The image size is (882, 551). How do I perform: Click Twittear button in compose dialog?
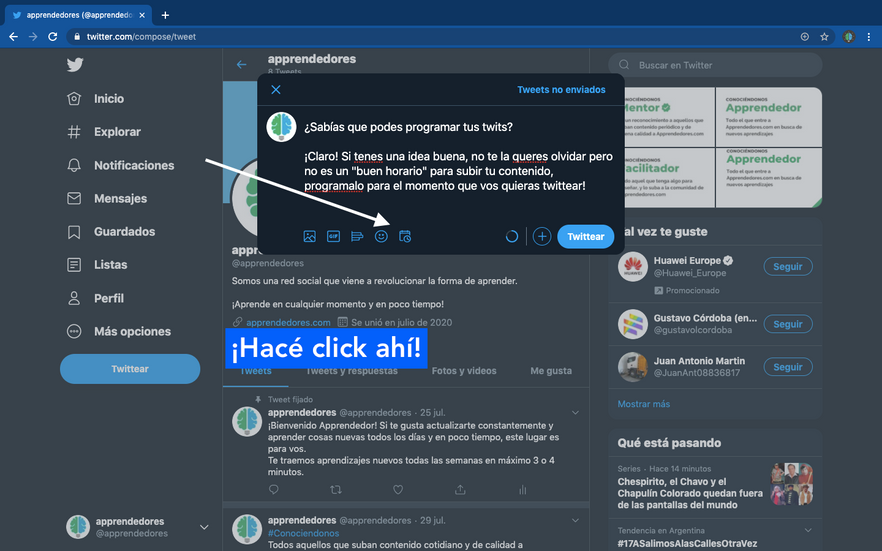tap(586, 237)
